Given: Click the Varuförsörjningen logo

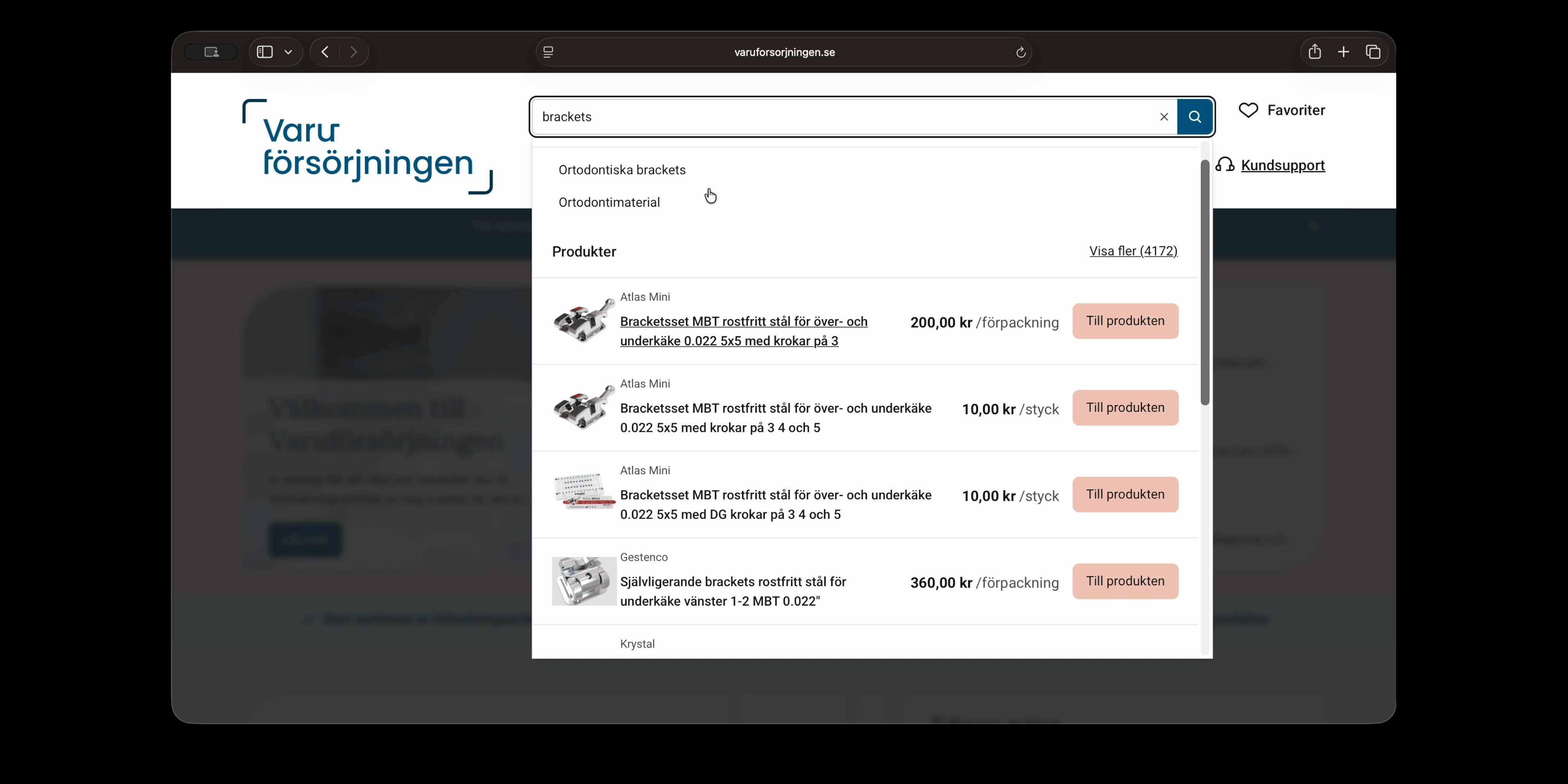Looking at the screenshot, I should pyautogui.click(x=367, y=147).
